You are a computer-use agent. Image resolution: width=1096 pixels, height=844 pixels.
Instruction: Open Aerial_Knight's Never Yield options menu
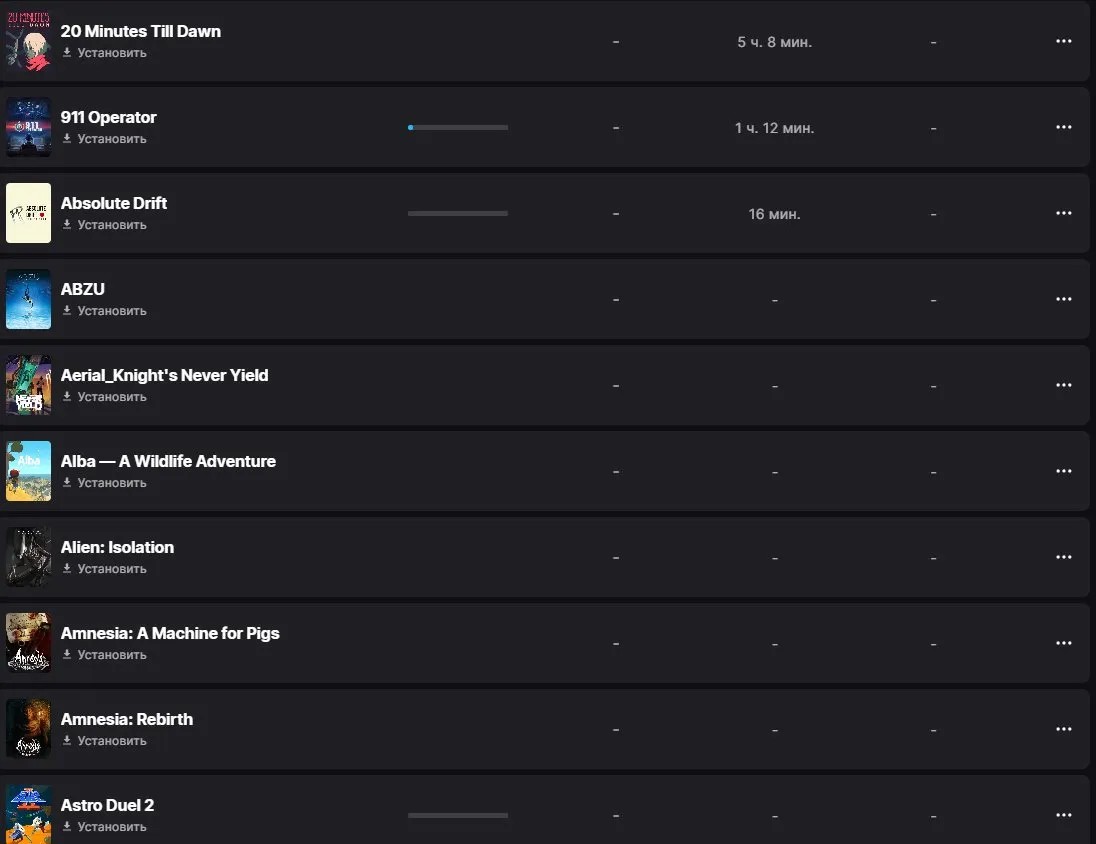point(1063,385)
